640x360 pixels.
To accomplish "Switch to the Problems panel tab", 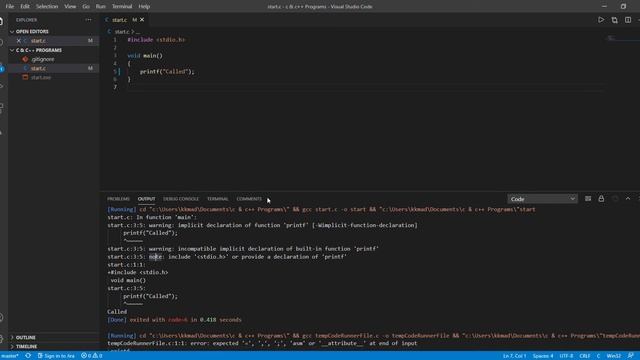I will pos(118,199).
